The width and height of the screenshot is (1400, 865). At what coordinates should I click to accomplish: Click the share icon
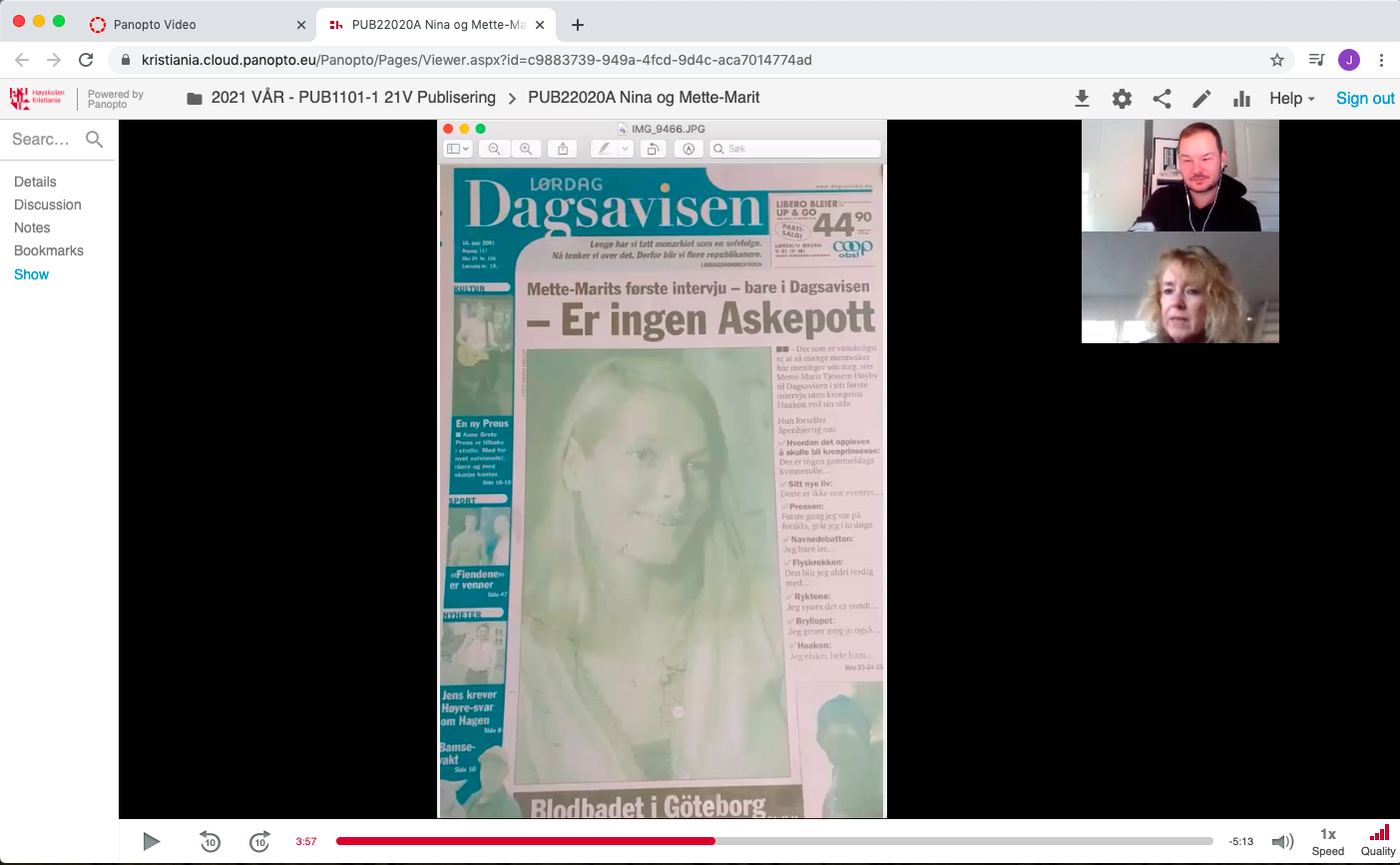[x=1162, y=99]
